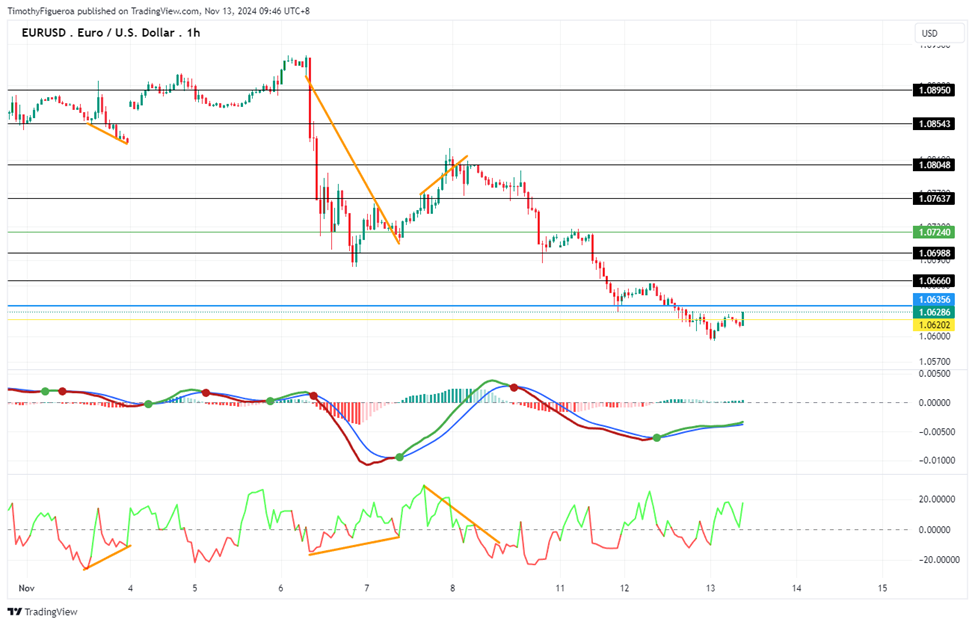Click the date 7 on time axis
Screen dimensions: 975x625
point(367,588)
